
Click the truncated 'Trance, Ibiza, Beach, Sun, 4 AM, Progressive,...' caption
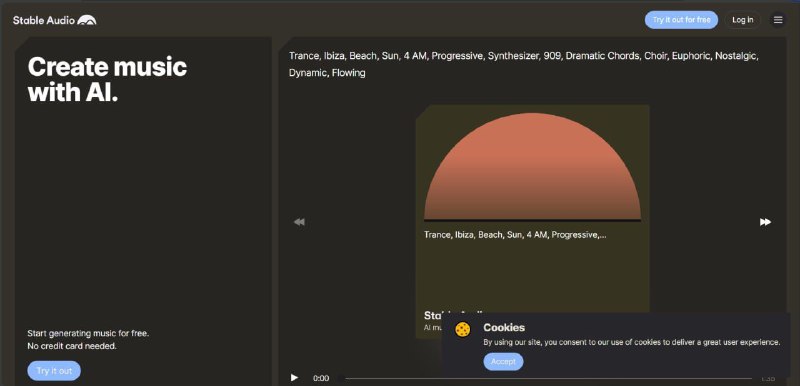coord(515,235)
